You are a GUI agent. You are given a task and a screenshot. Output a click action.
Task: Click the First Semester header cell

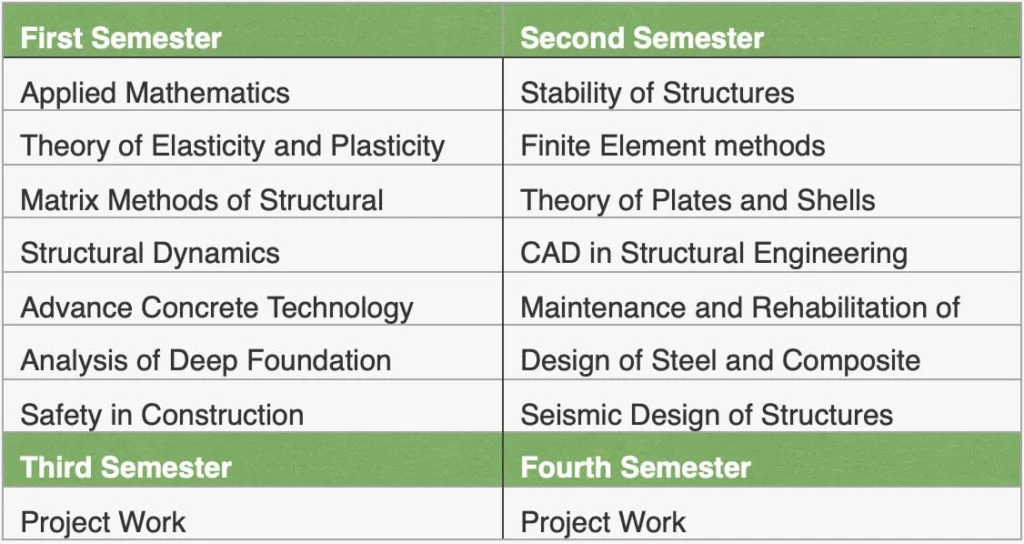(121, 39)
